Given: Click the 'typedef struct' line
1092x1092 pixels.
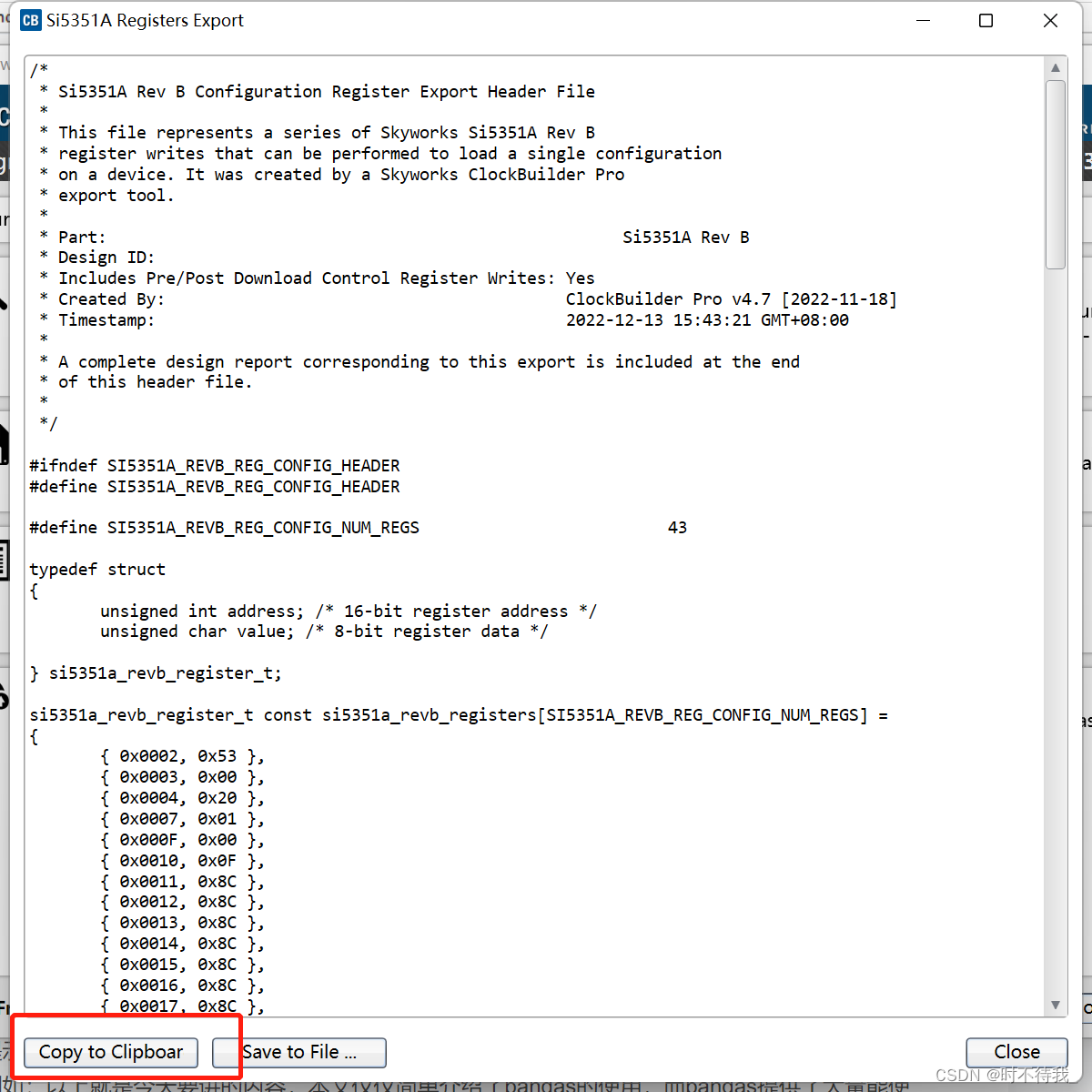Looking at the screenshot, I should (x=97, y=570).
